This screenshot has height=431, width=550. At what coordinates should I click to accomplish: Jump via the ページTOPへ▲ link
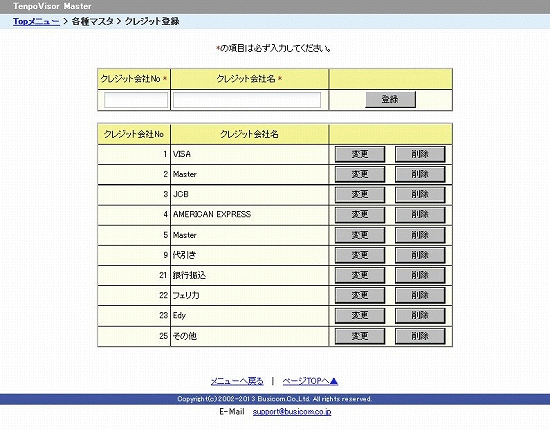point(310,381)
